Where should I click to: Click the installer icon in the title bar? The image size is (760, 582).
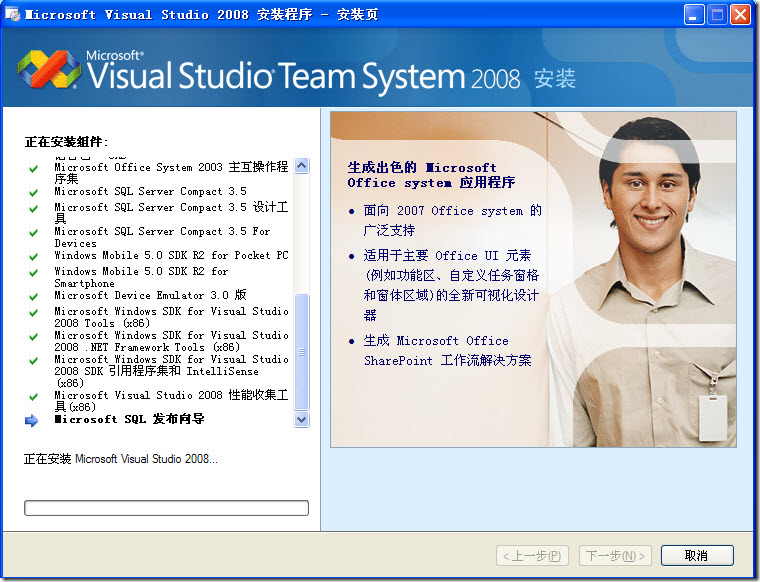click(x=12, y=14)
